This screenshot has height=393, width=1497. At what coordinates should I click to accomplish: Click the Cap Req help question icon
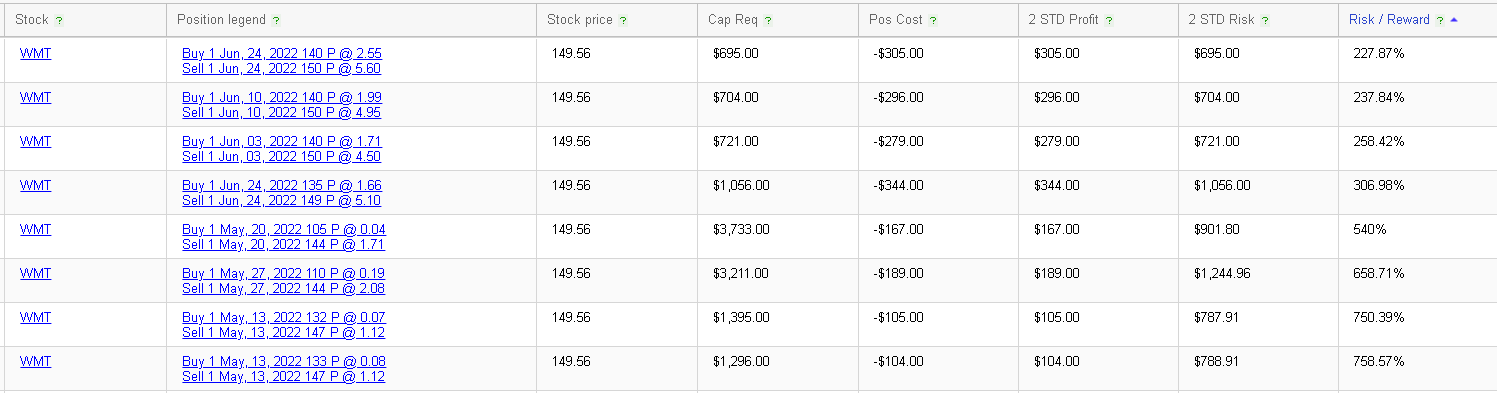768,20
